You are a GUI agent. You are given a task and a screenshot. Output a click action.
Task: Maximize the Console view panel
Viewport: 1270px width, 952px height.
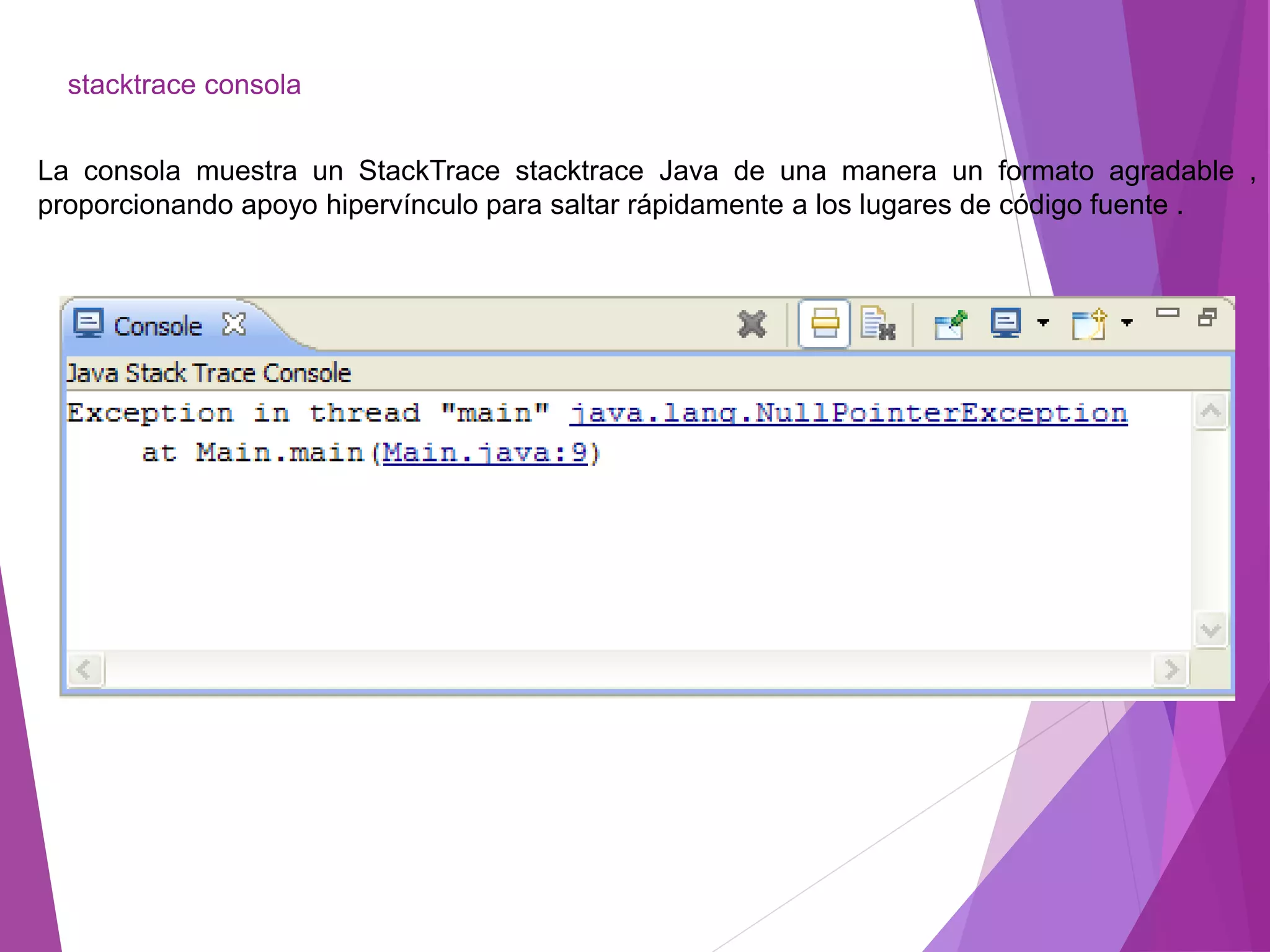(1207, 317)
